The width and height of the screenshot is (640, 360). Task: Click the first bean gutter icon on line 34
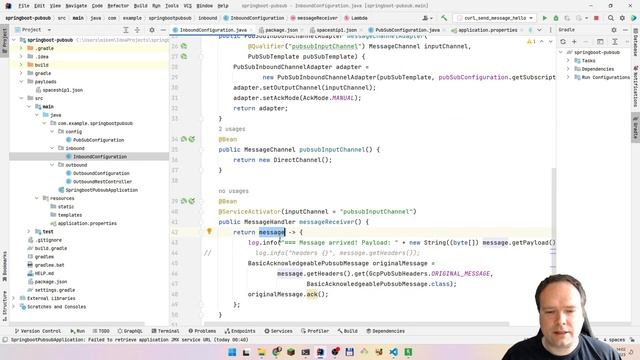point(184,139)
